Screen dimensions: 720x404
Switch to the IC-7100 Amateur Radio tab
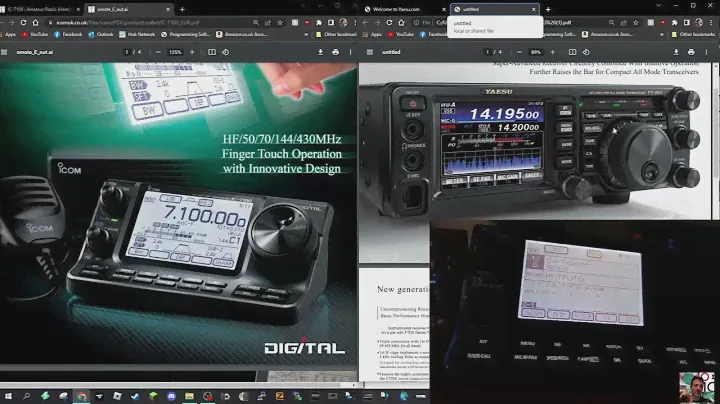pos(40,8)
